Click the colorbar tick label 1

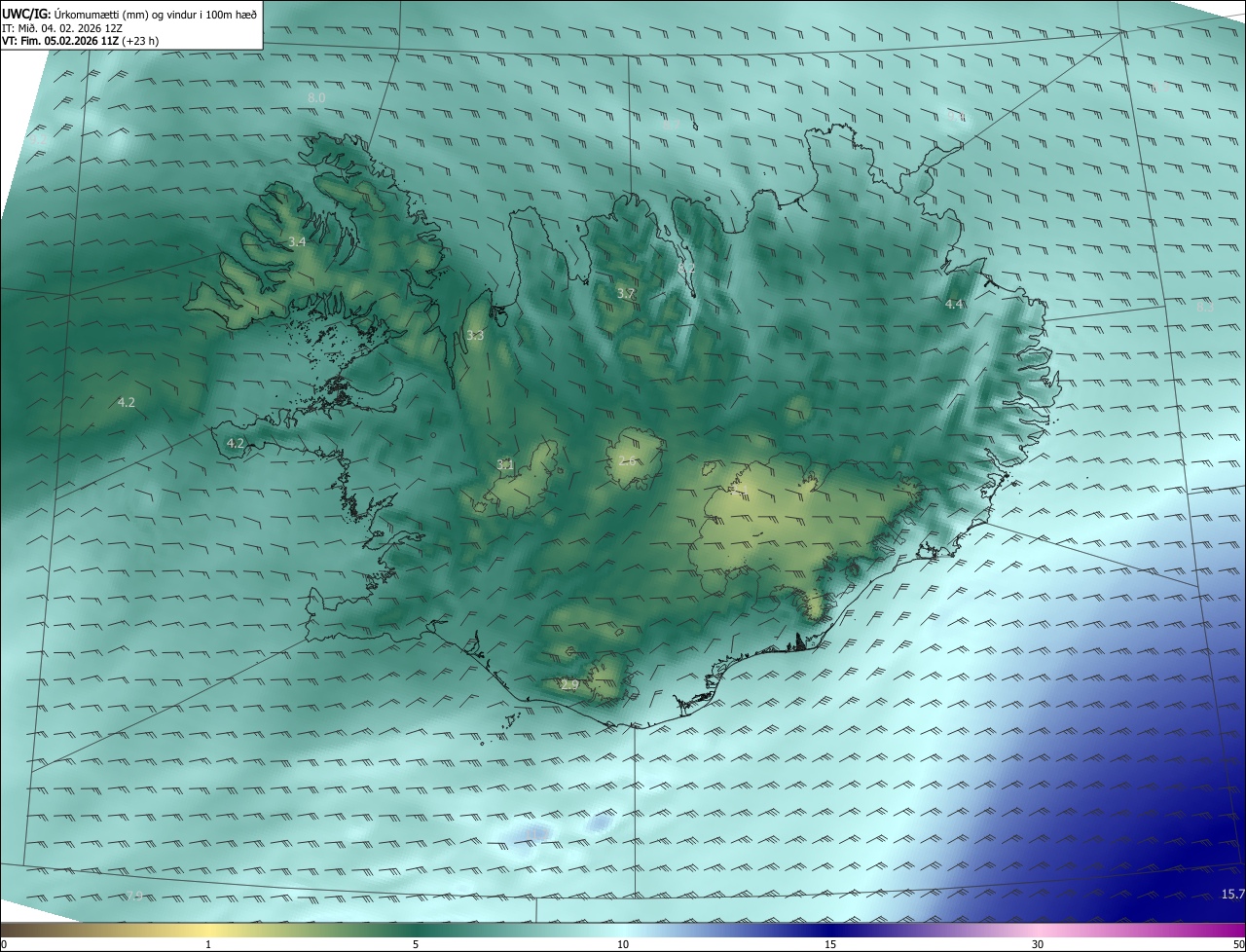click(208, 944)
